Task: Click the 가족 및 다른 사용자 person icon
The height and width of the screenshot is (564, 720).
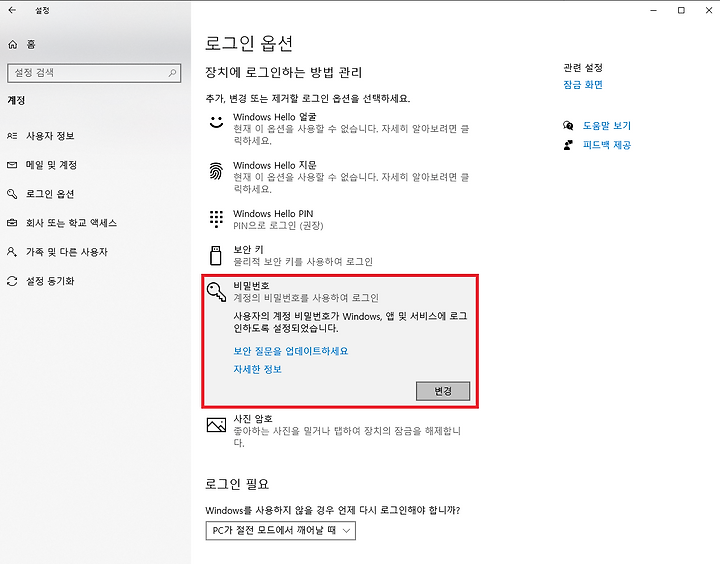Action: [x=12, y=252]
